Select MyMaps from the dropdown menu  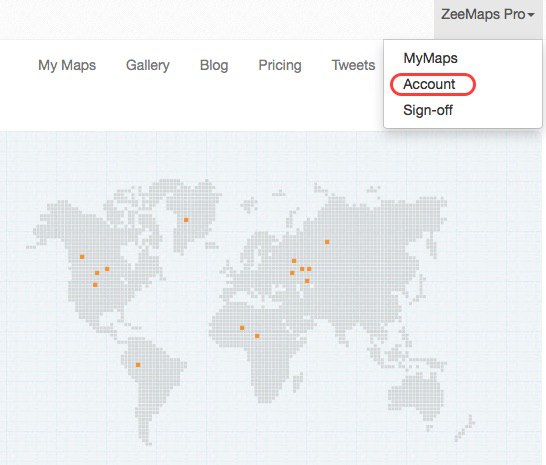430,58
